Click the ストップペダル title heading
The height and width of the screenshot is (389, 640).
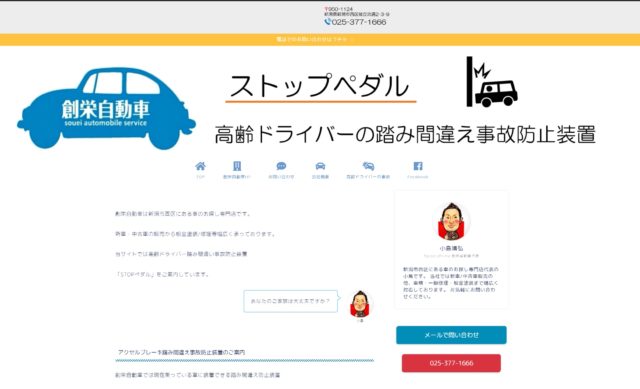pos(320,86)
